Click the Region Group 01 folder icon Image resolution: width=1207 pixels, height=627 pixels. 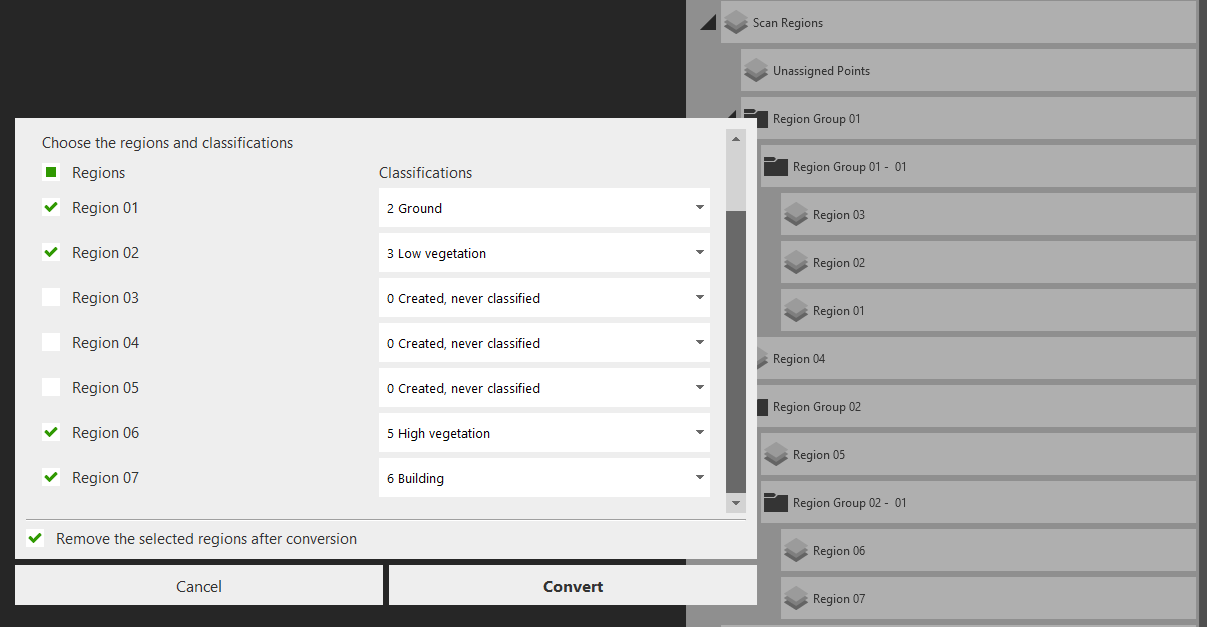tap(756, 118)
